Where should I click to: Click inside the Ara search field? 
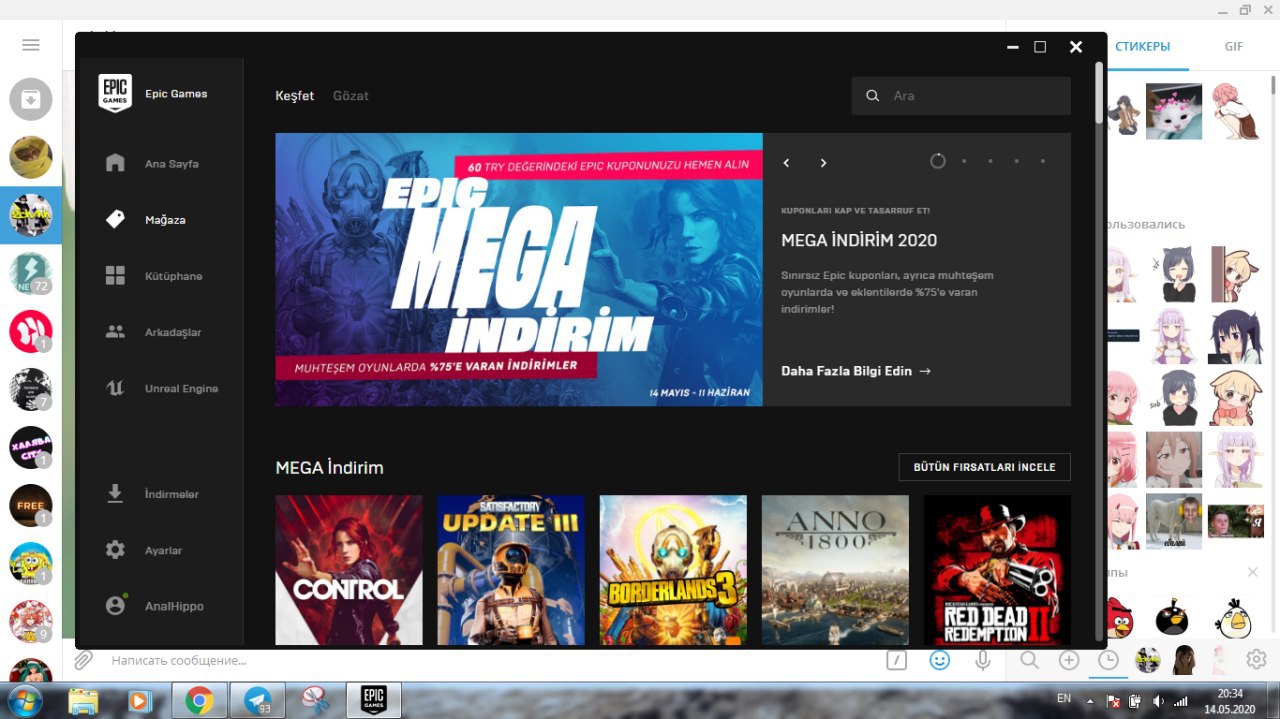(x=961, y=96)
